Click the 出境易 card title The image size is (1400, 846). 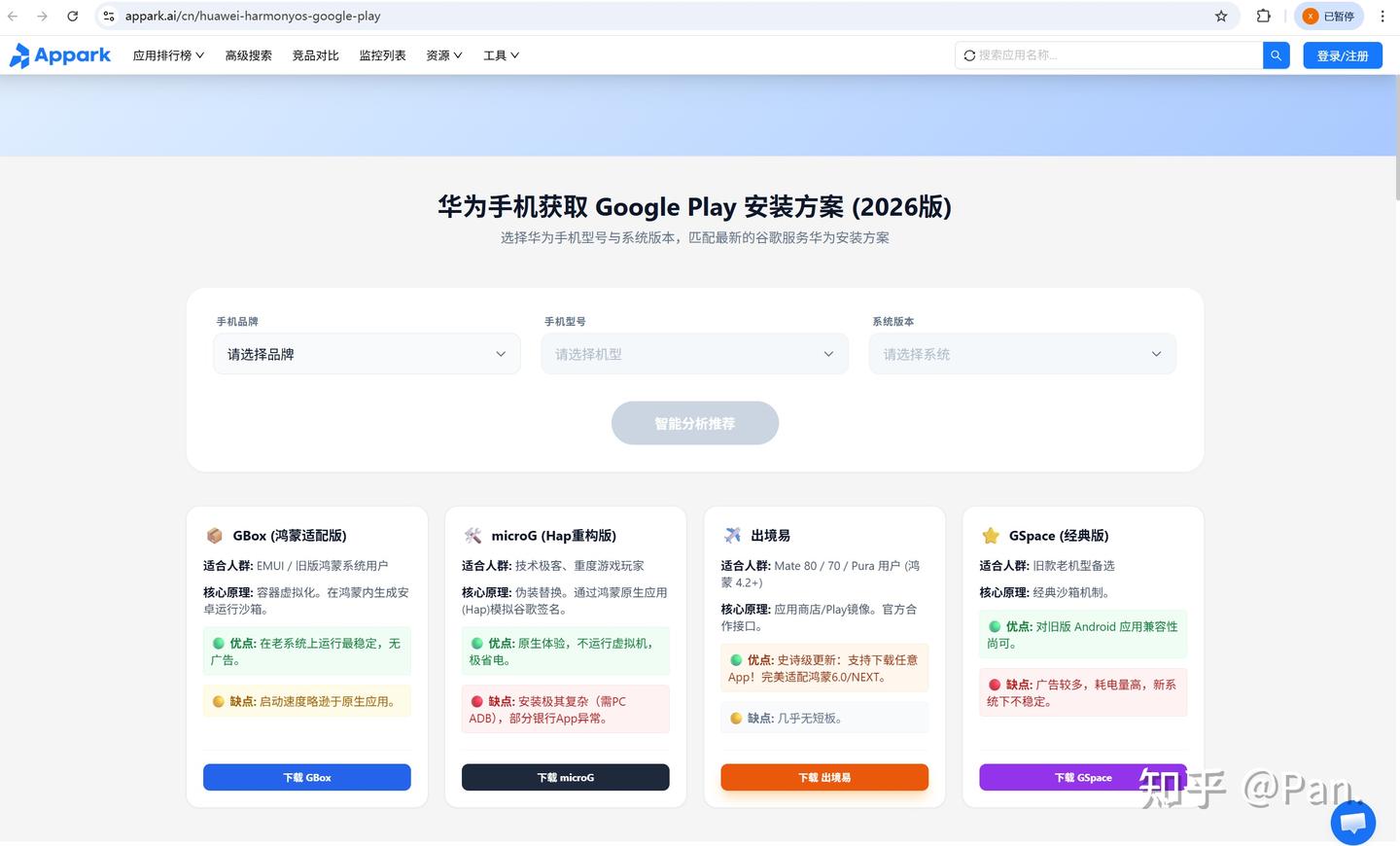[770, 536]
